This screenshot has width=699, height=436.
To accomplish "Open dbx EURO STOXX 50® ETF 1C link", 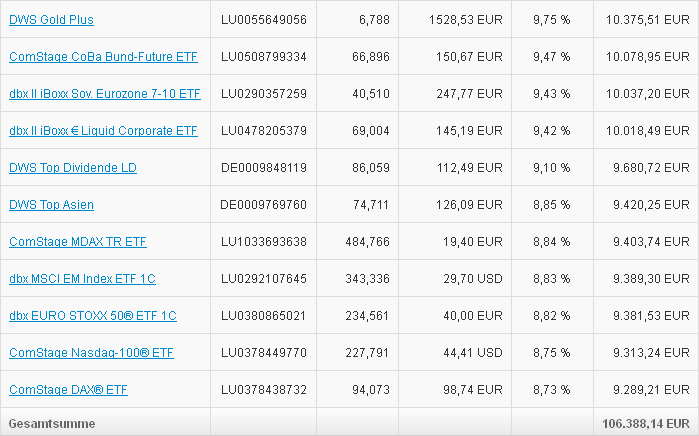I will point(93,316).
